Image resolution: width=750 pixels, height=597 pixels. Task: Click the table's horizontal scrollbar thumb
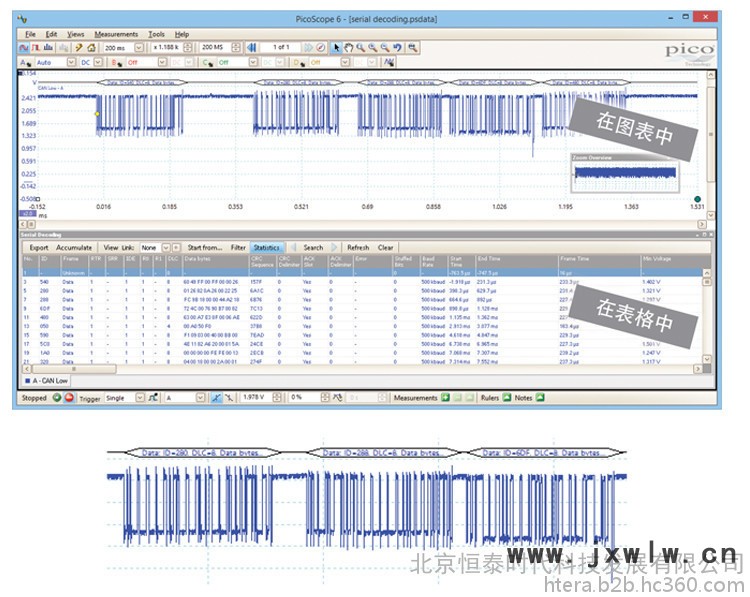(74, 369)
